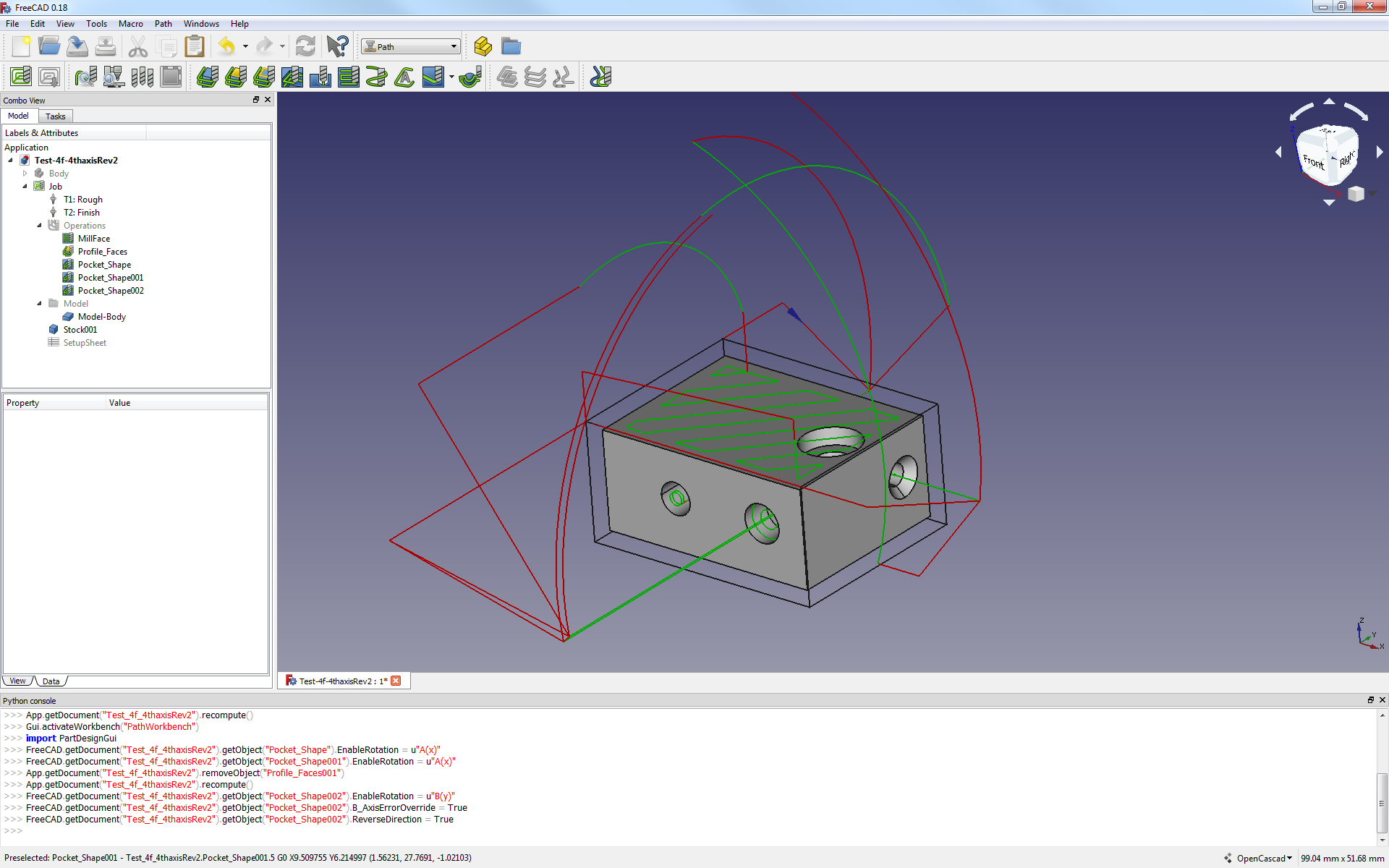Open the Path simulator icon
1389x868 pixels.
point(114,77)
